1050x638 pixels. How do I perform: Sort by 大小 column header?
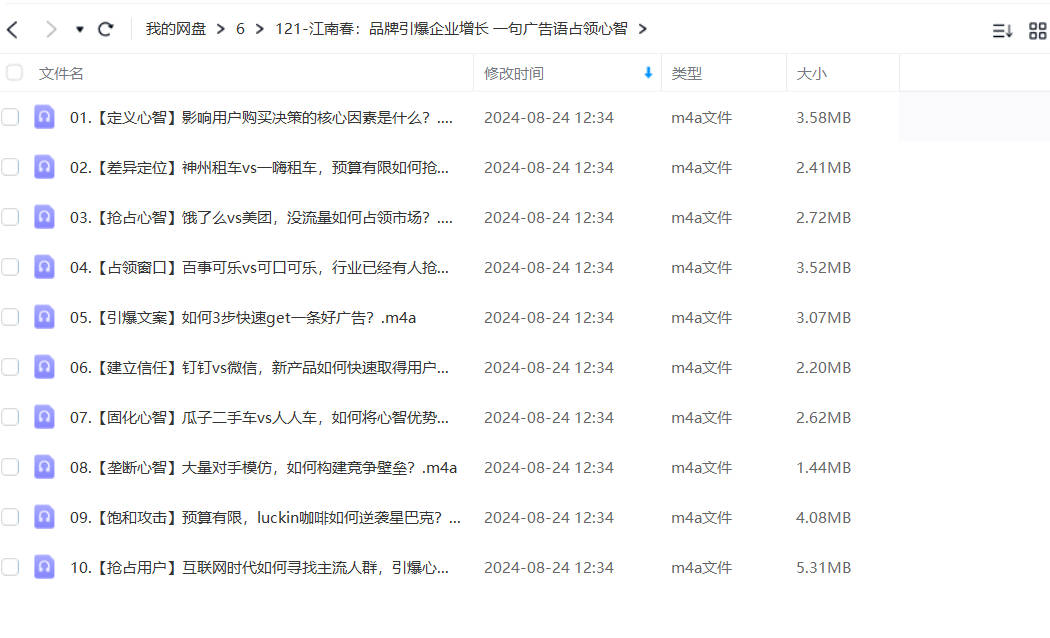(812, 74)
